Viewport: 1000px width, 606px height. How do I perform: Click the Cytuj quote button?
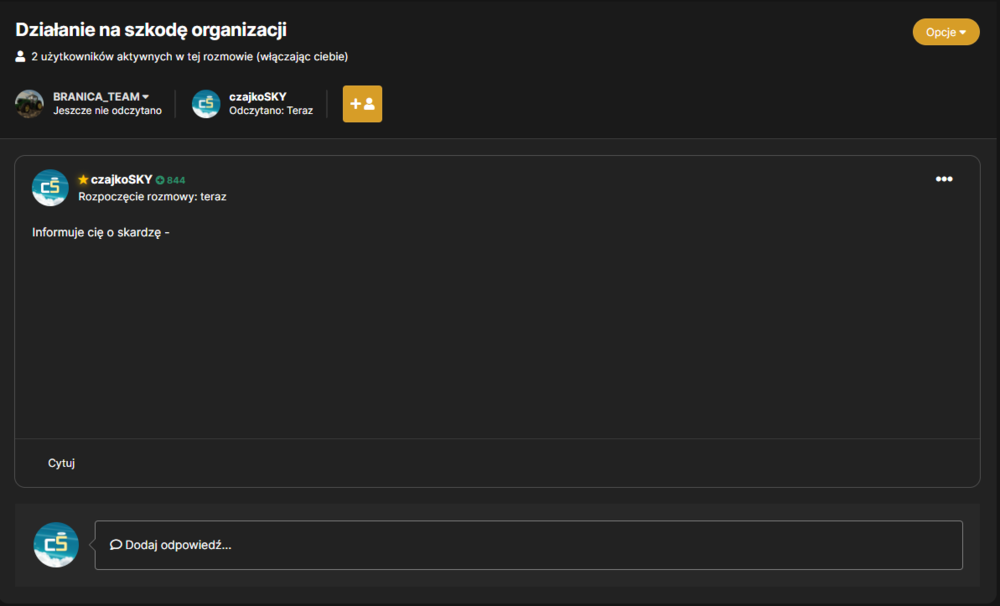click(x=61, y=463)
